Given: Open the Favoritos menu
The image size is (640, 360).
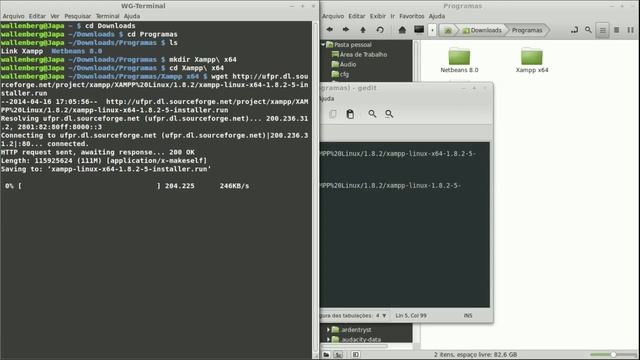Looking at the screenshot, I should pyautogui.click(x=411, y=16).
